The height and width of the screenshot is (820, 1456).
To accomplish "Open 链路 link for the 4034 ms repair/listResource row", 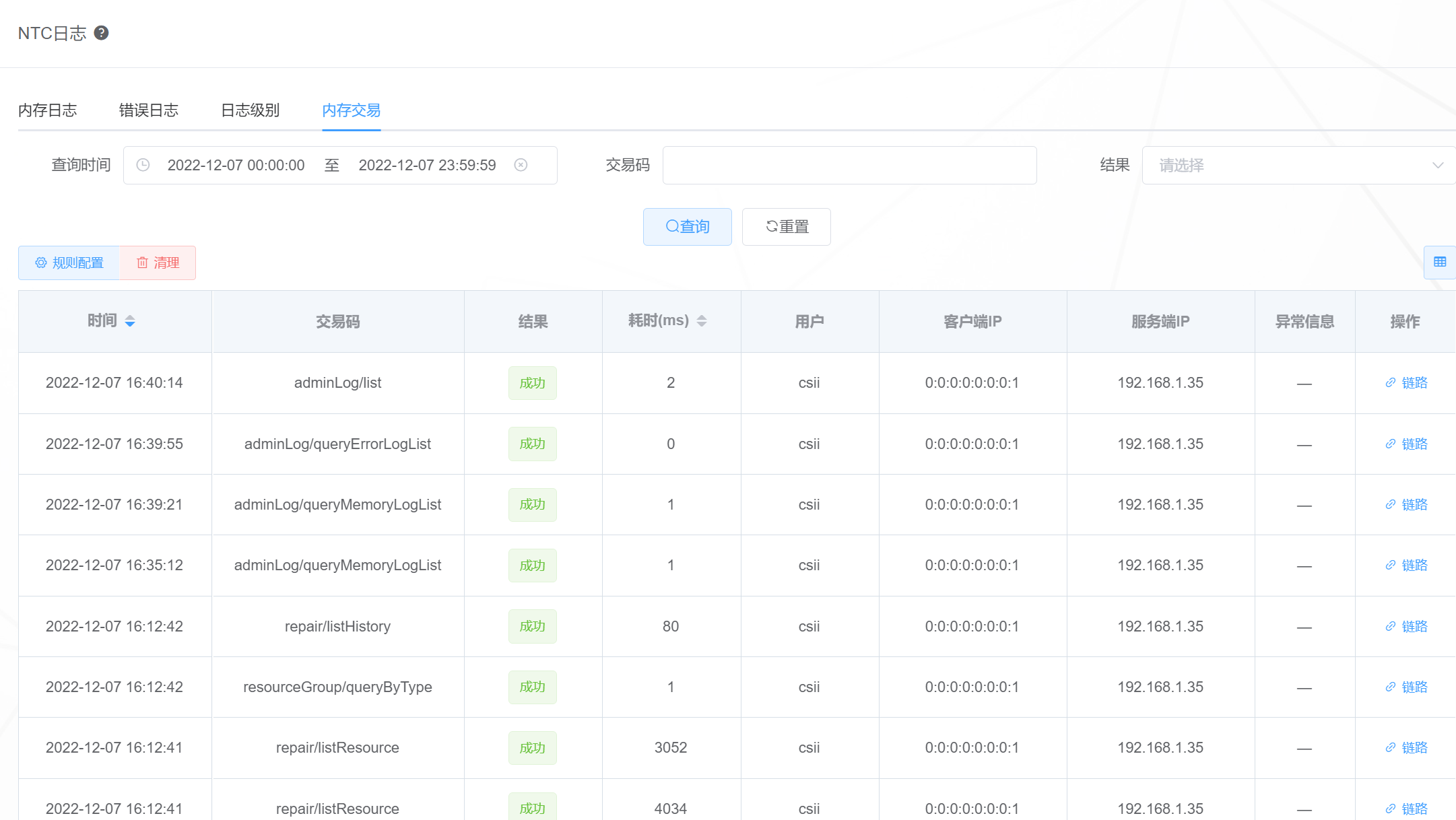I will tap(1406, 809).
